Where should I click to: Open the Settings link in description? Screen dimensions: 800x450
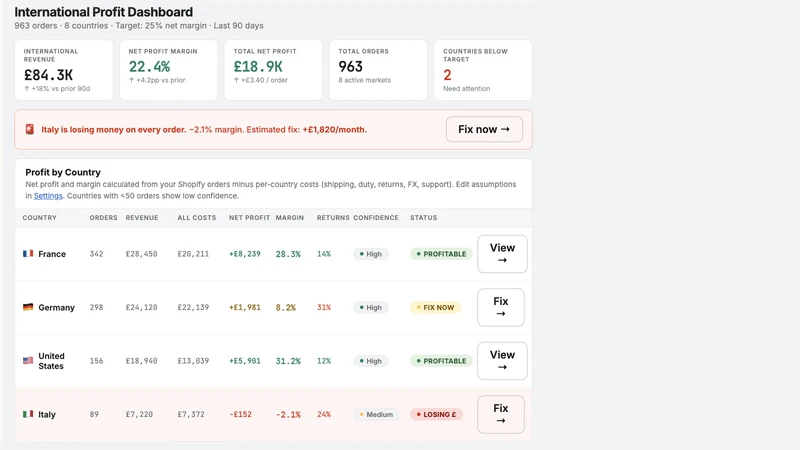coord(48,196)
